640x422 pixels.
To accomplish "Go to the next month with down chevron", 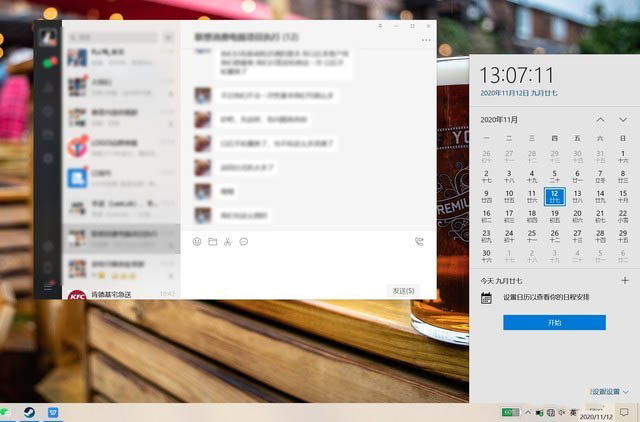I will [x=623, y=120].
